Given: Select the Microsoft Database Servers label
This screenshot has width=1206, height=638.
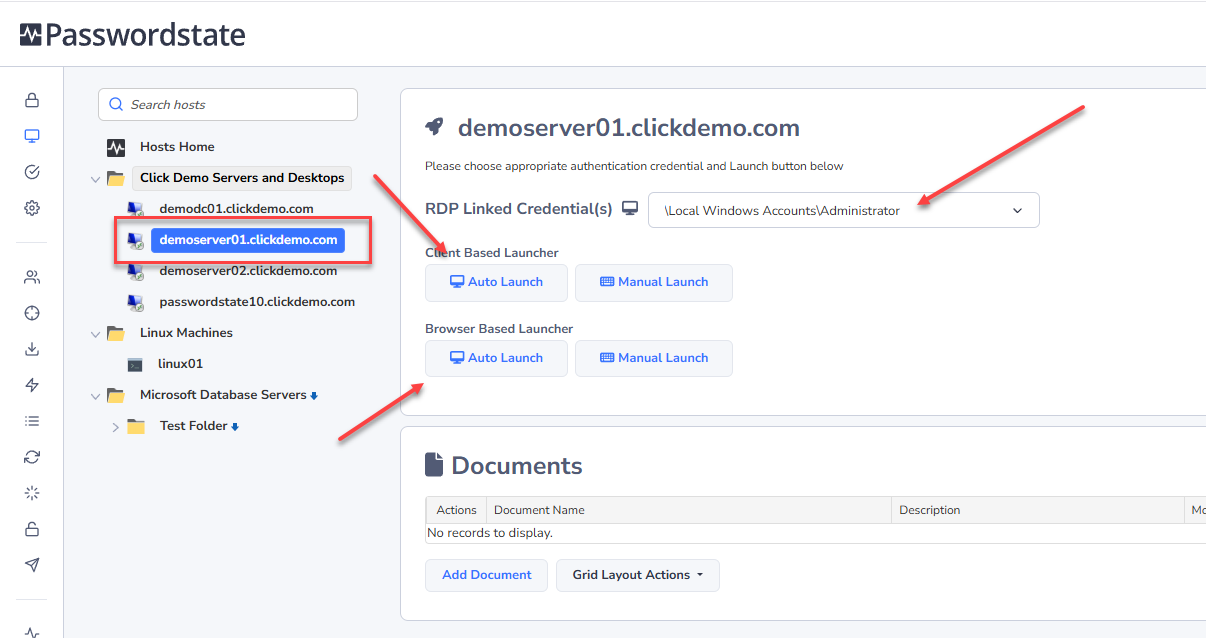Looking at the screenshot, I should click(x=223, y=395).
